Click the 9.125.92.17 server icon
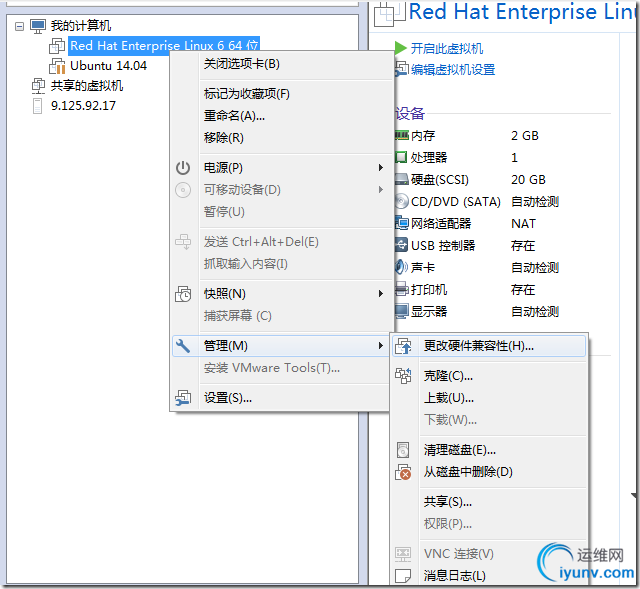The image size is (640, 589). pos(37,106)
